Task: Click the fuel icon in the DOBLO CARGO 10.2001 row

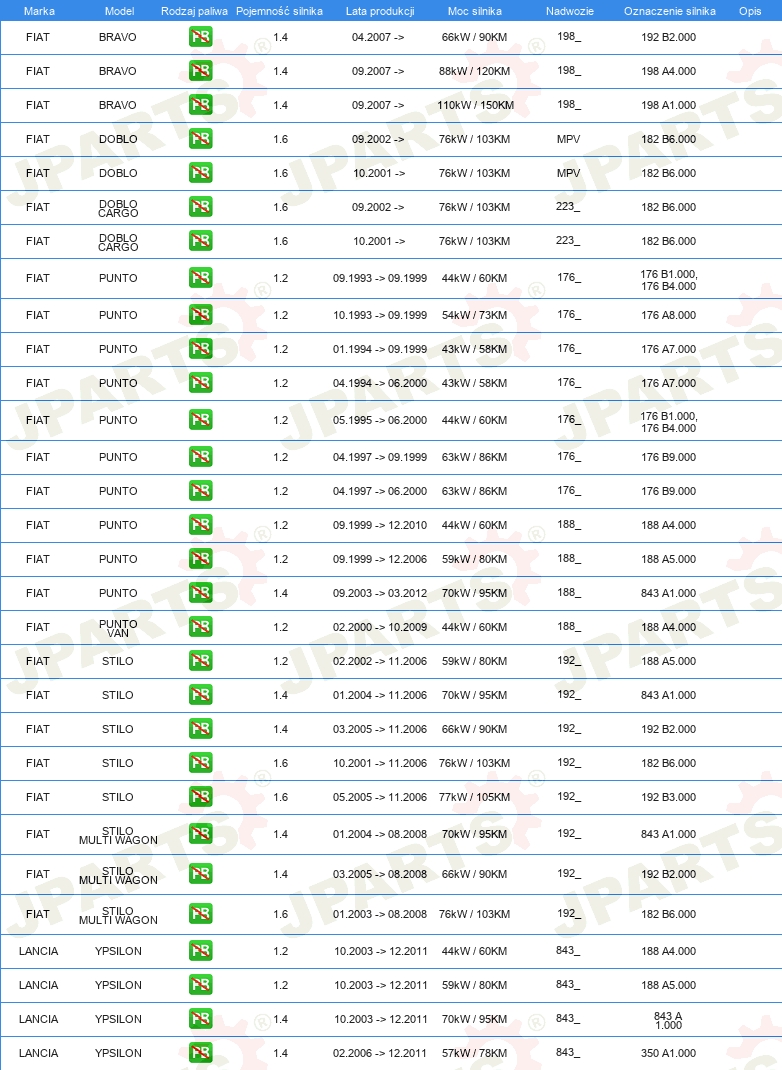Action: tap(201, 242)
